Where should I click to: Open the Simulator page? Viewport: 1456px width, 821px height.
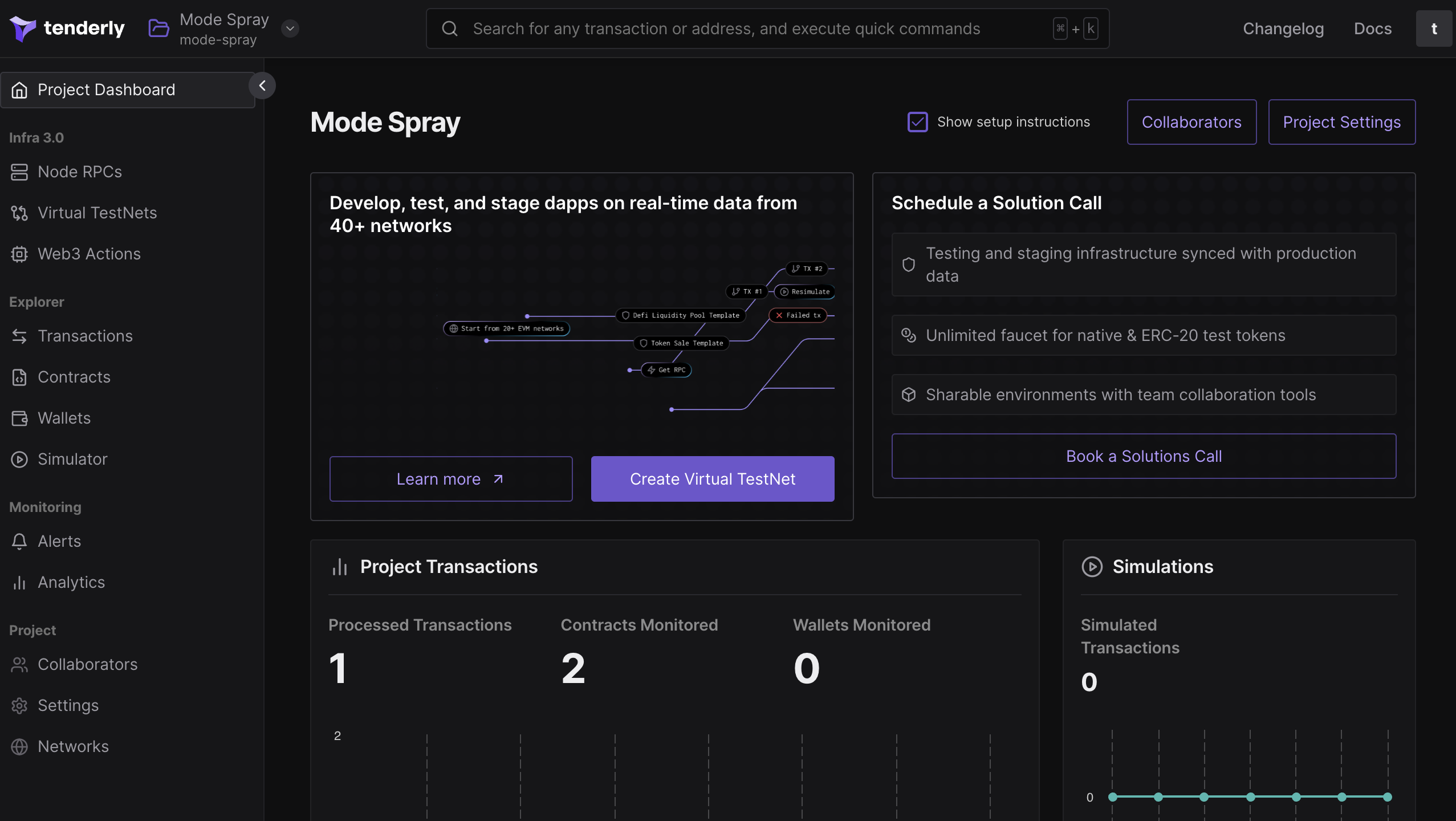(72, 459)
